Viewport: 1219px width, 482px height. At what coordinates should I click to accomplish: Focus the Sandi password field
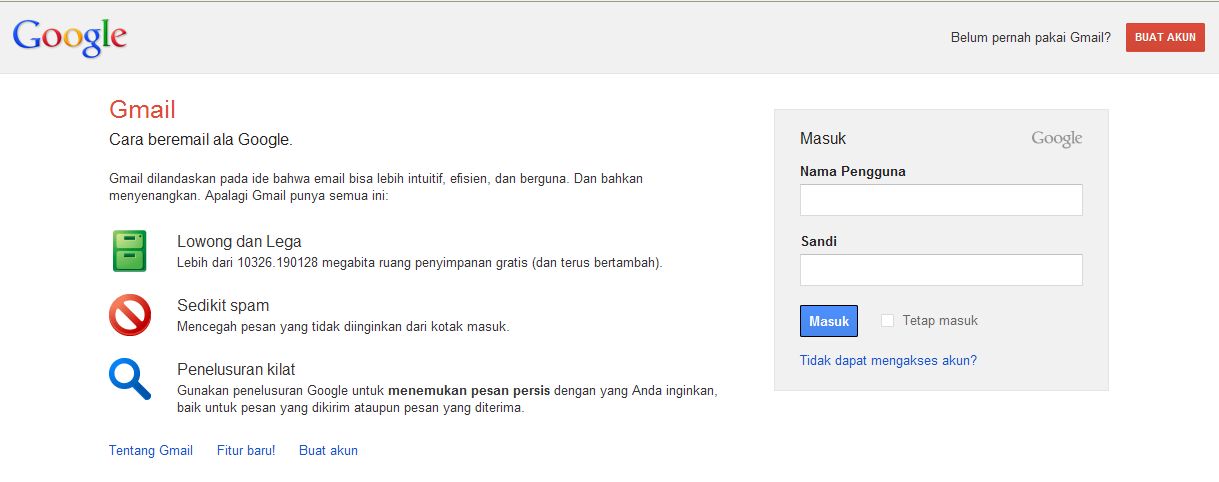[941, 270]
